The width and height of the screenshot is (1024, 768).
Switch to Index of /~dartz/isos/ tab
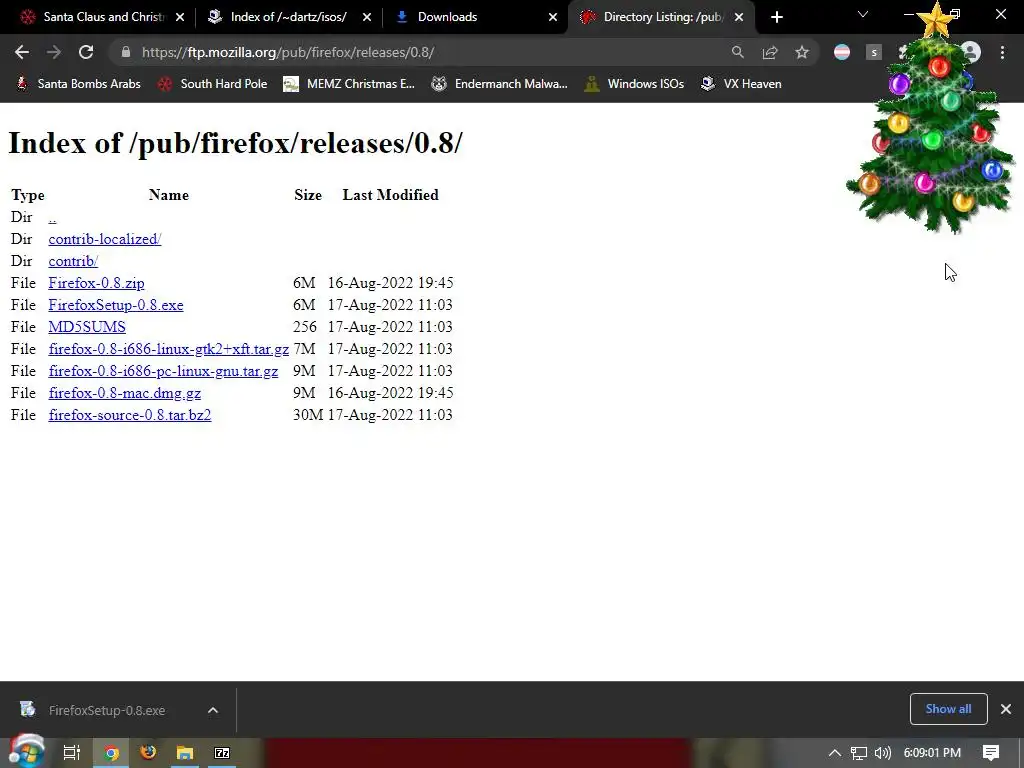(288, 17)
